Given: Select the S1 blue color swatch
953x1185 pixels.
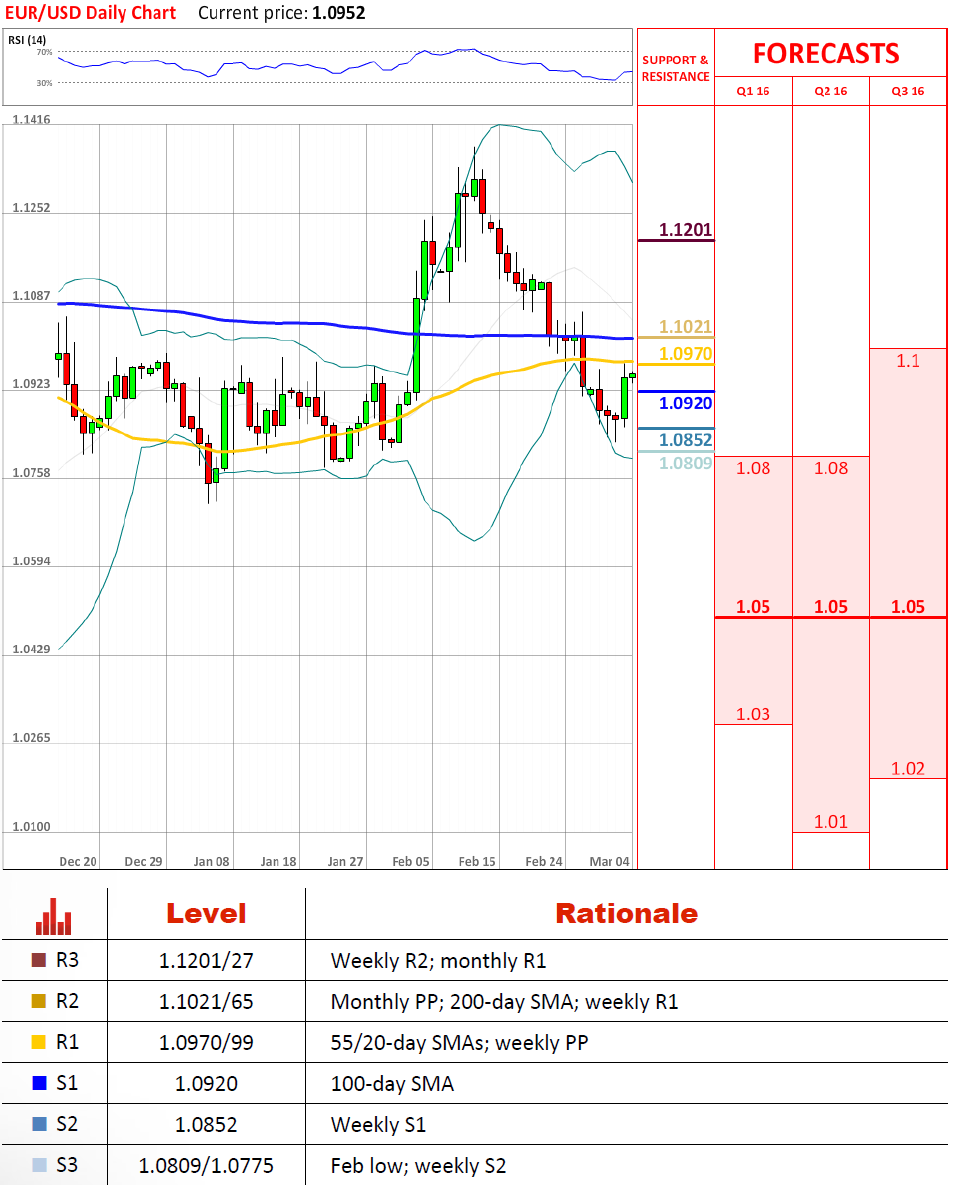Looking at the screenshot, I should click(x=39, y=1083).
